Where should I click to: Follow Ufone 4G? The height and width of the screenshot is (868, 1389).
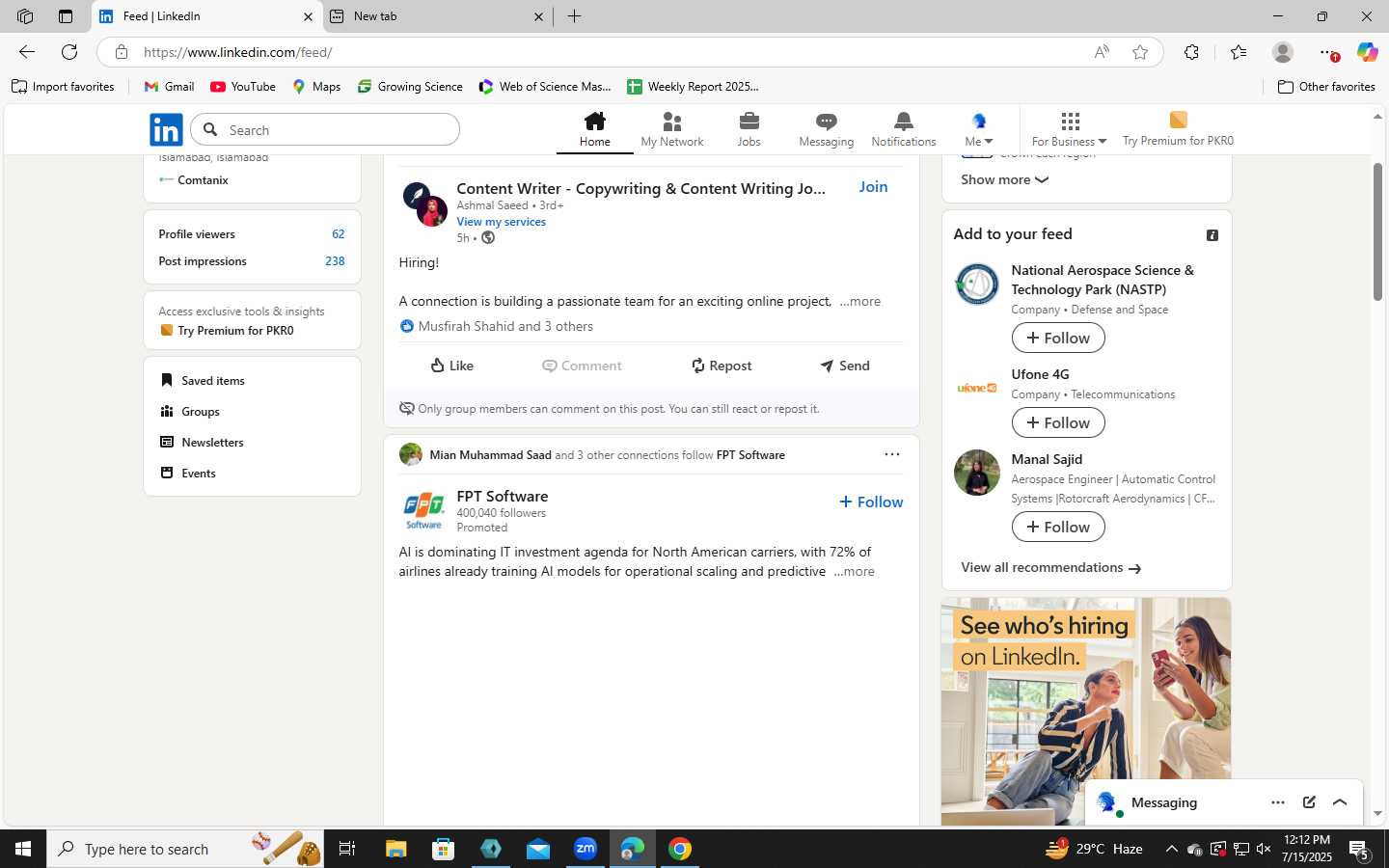[x=1058, y=422]
